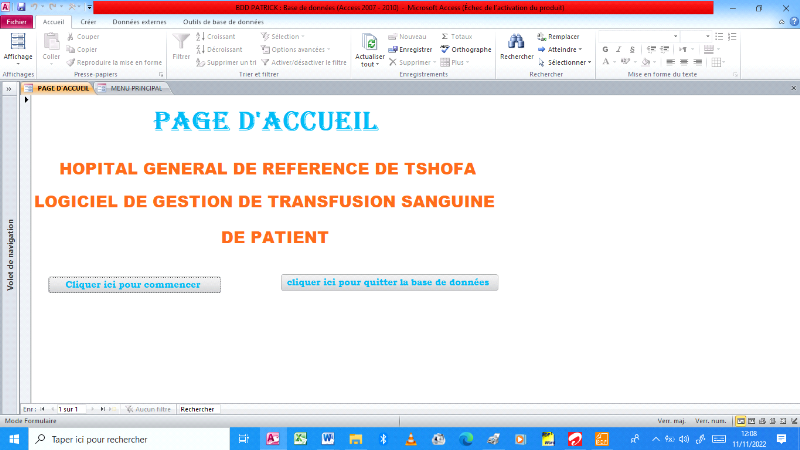Click the Enregistrer record button in ribbon
This screenshot has width=800, height=450.
410,49
